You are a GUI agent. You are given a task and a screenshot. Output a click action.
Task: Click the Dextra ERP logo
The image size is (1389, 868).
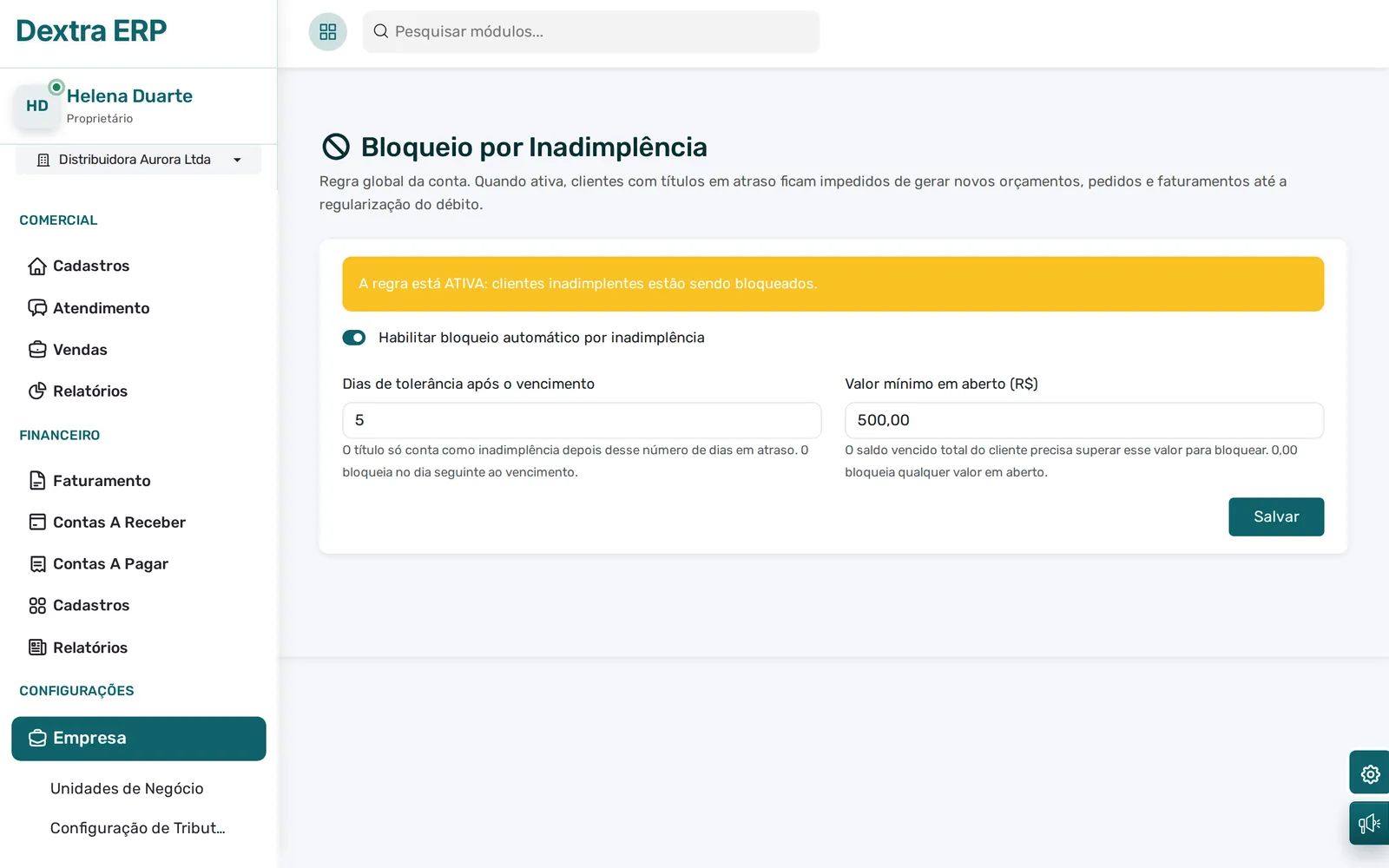tap(91, 31)
